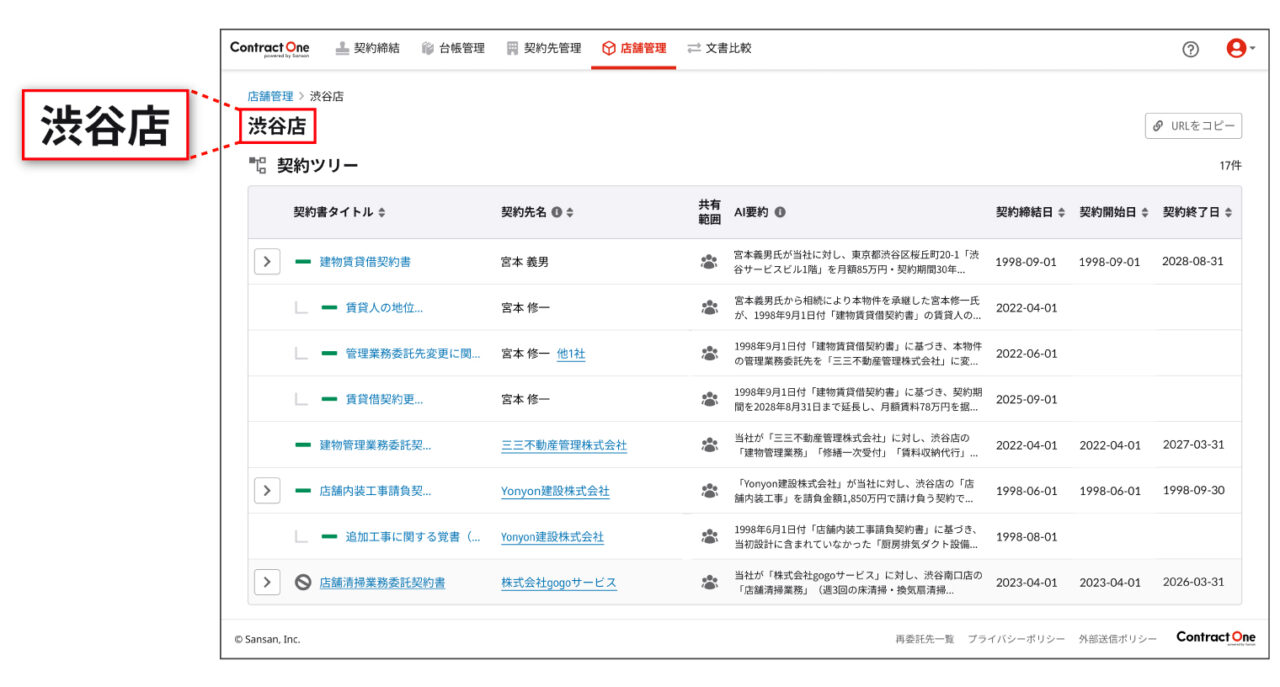The width and height of the screenshot is (1280, 687).
Task: Click green status bar of 建物管理業務委託契
Action: click(303, 445)
